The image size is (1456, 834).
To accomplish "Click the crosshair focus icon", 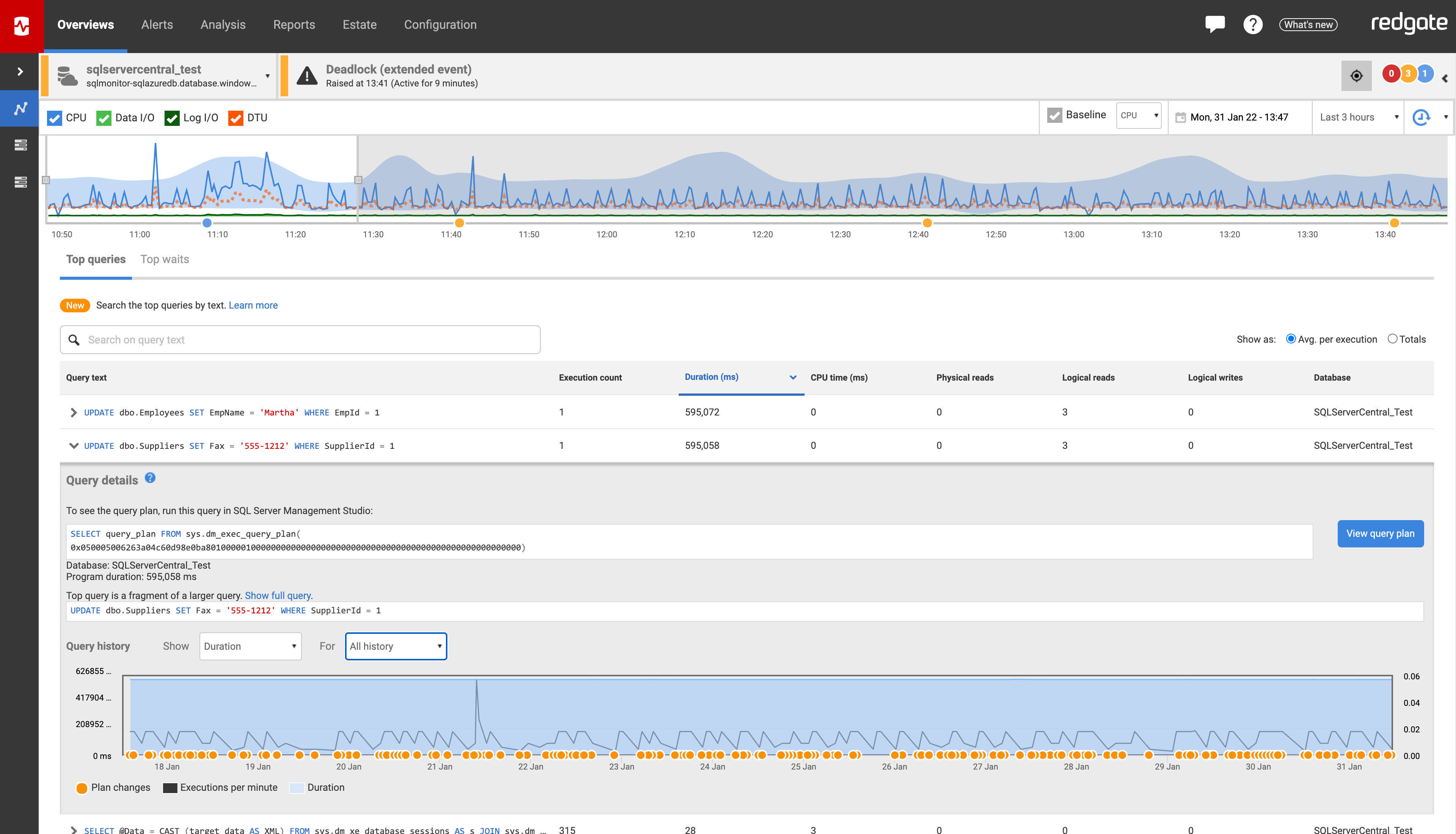I will pos(1356,75).
